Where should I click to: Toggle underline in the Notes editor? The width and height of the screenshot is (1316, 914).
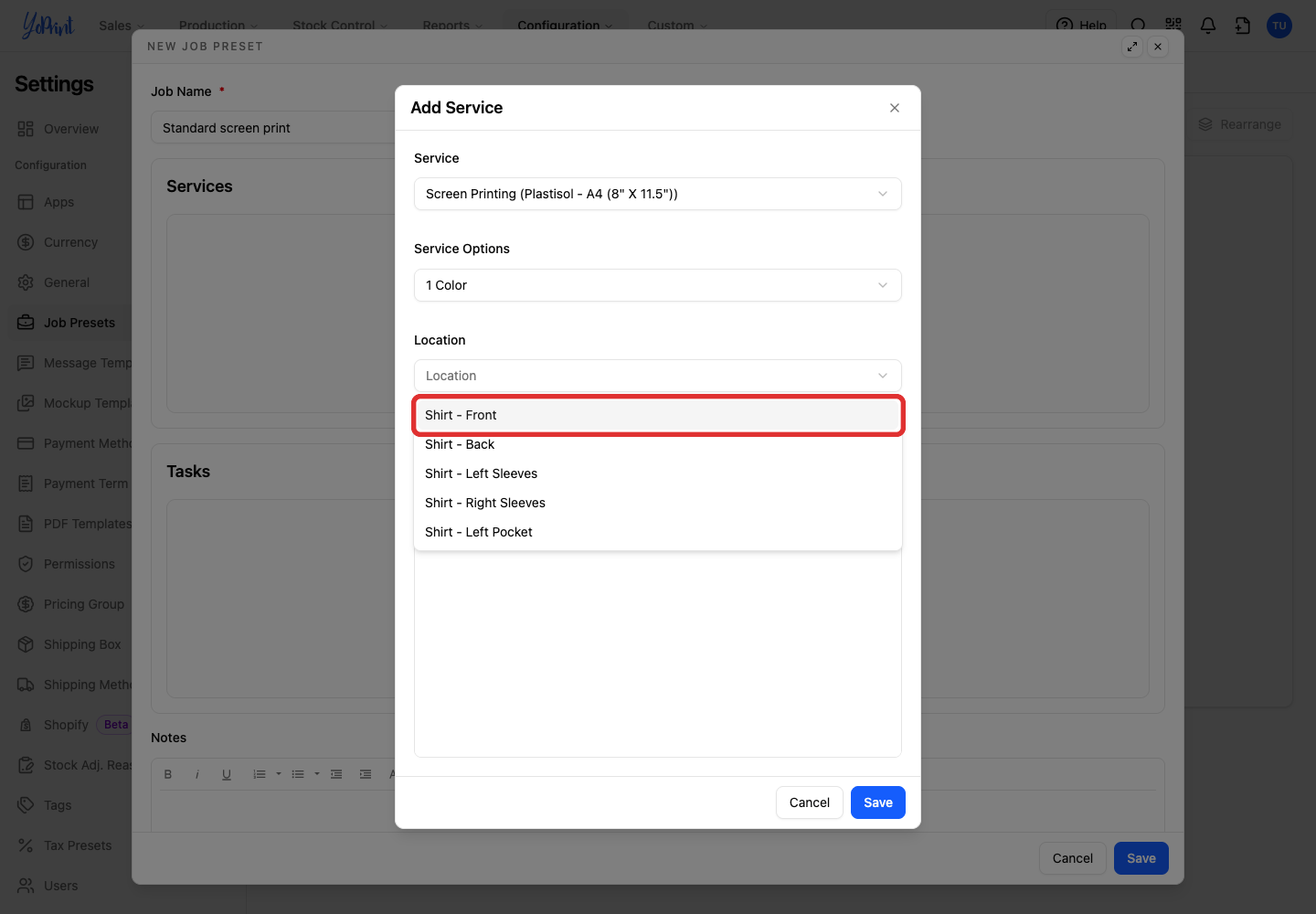[x=227, y=774]
